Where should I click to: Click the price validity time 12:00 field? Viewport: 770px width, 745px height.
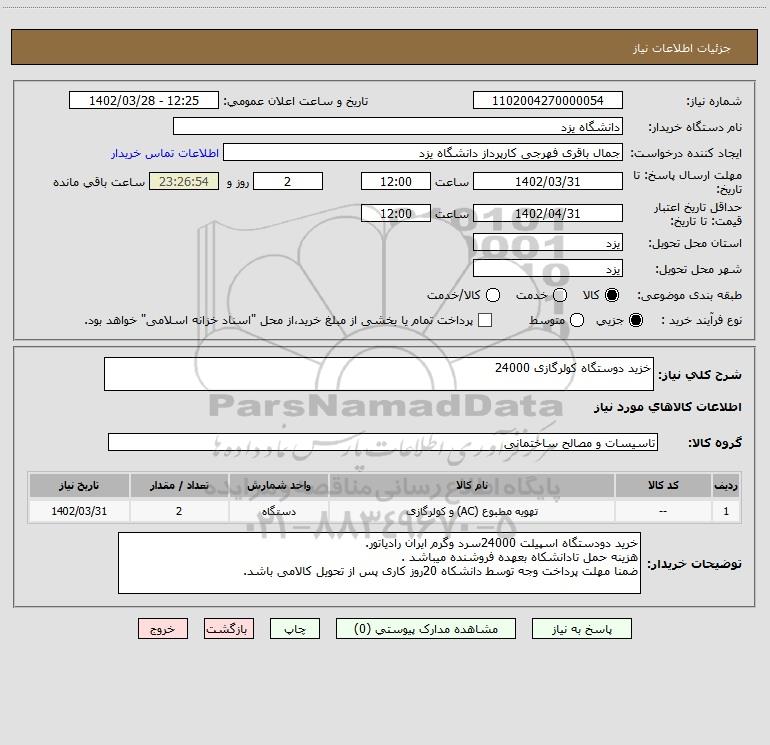click(396, 213)
